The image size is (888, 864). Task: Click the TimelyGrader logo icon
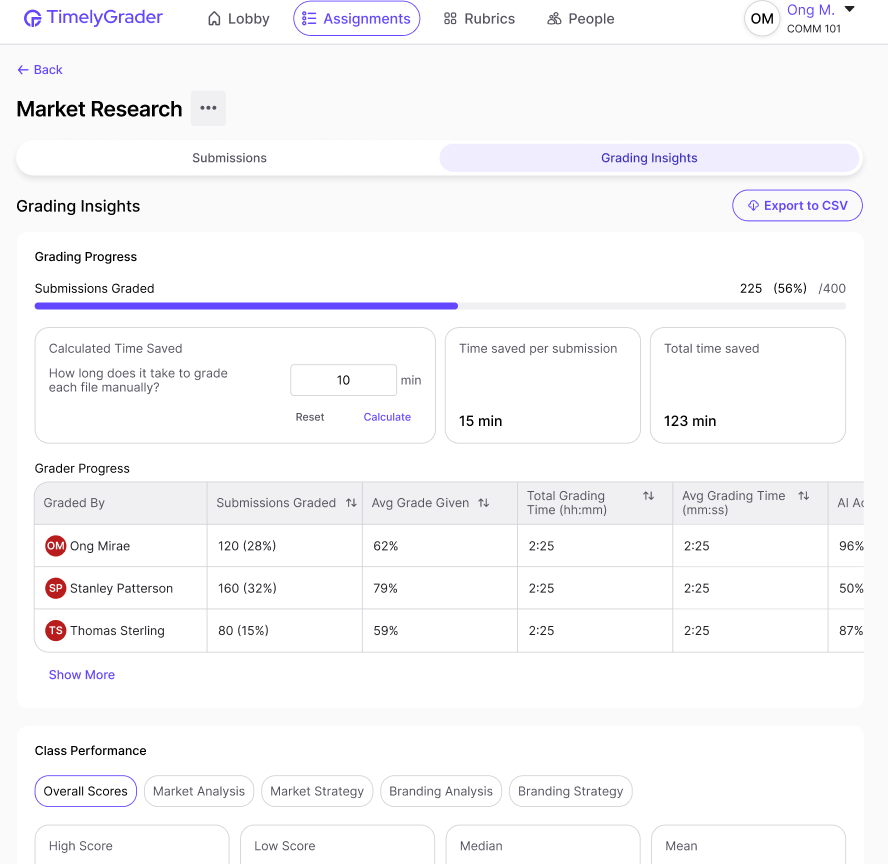pyautogui.click(x=32, y=19)
